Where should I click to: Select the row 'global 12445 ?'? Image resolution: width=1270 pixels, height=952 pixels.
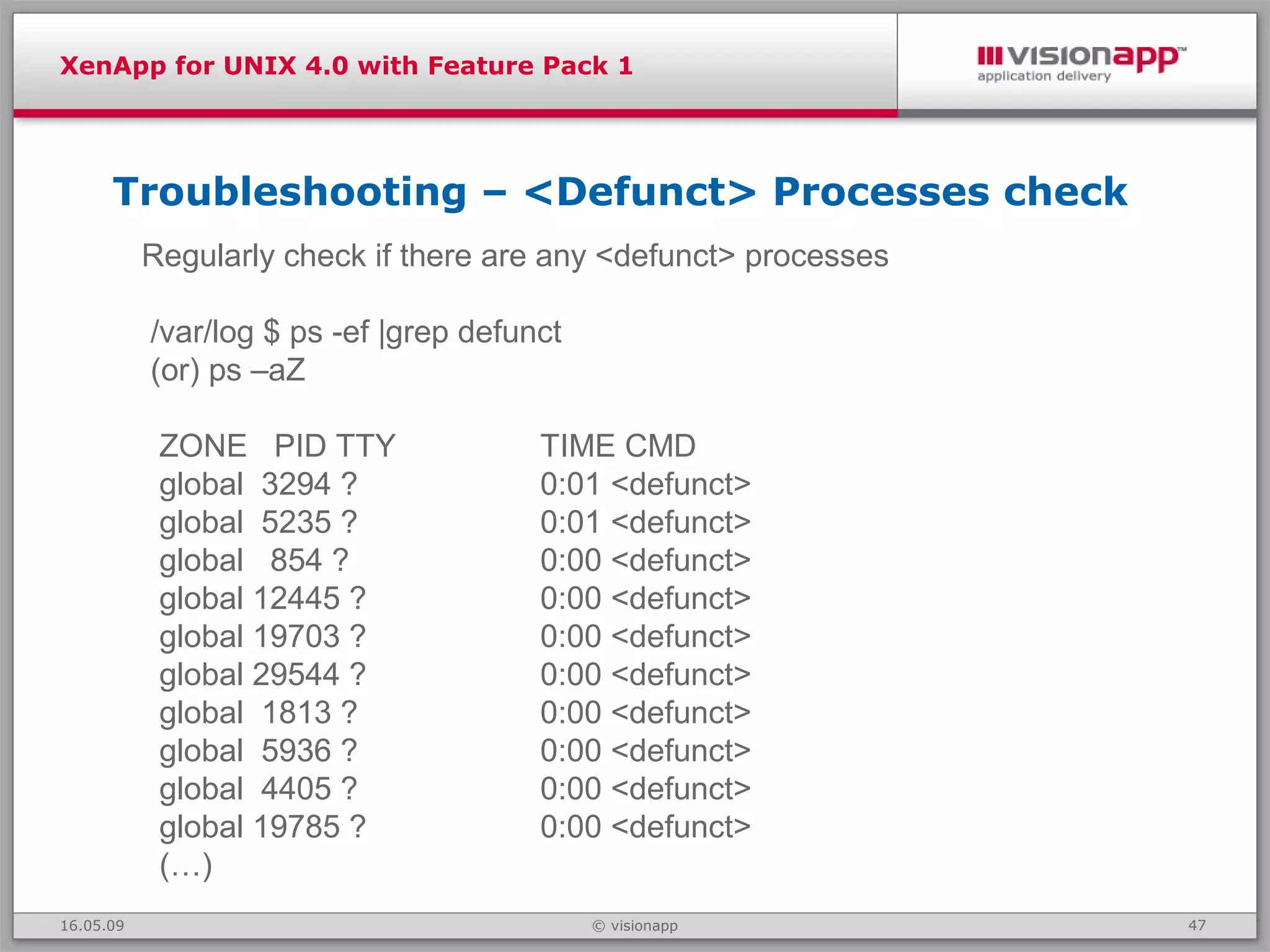point(262,599)
